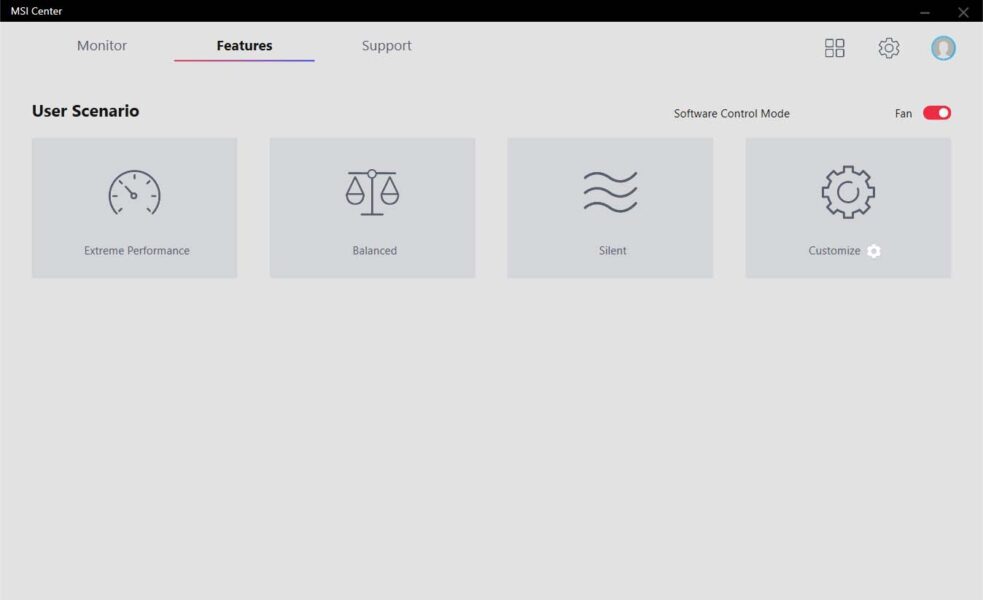Open the settings gear in top bar
The width and height of the screenshot is (983, 600).
pyautogui.click(x=888, y=48)
